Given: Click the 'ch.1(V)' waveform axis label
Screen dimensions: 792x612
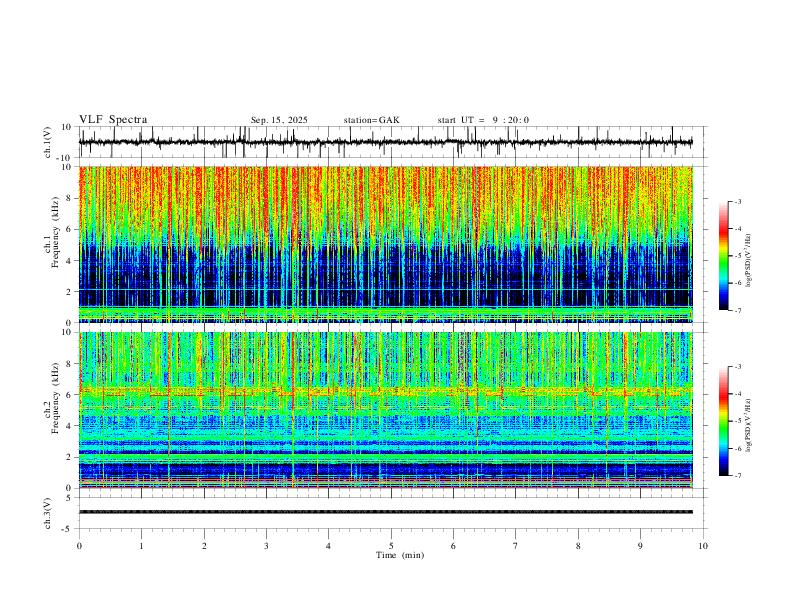Looking at the screenshot, I should click(48, 142).
